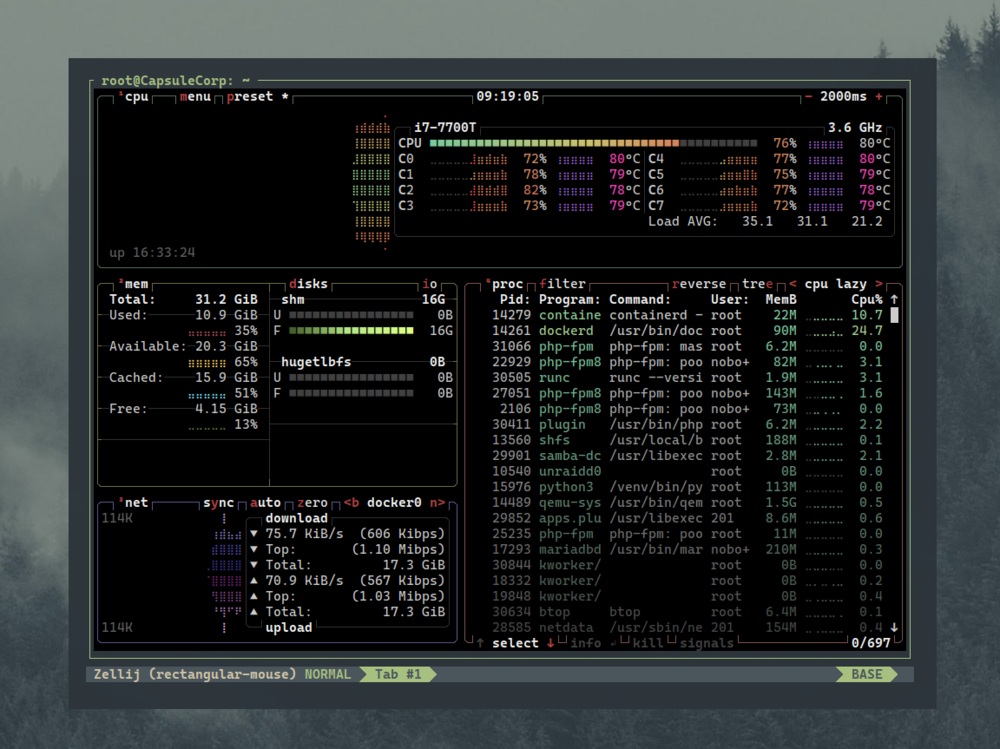
Task: Click the process list scrollbar handle
Action: (x=894, y=315)
